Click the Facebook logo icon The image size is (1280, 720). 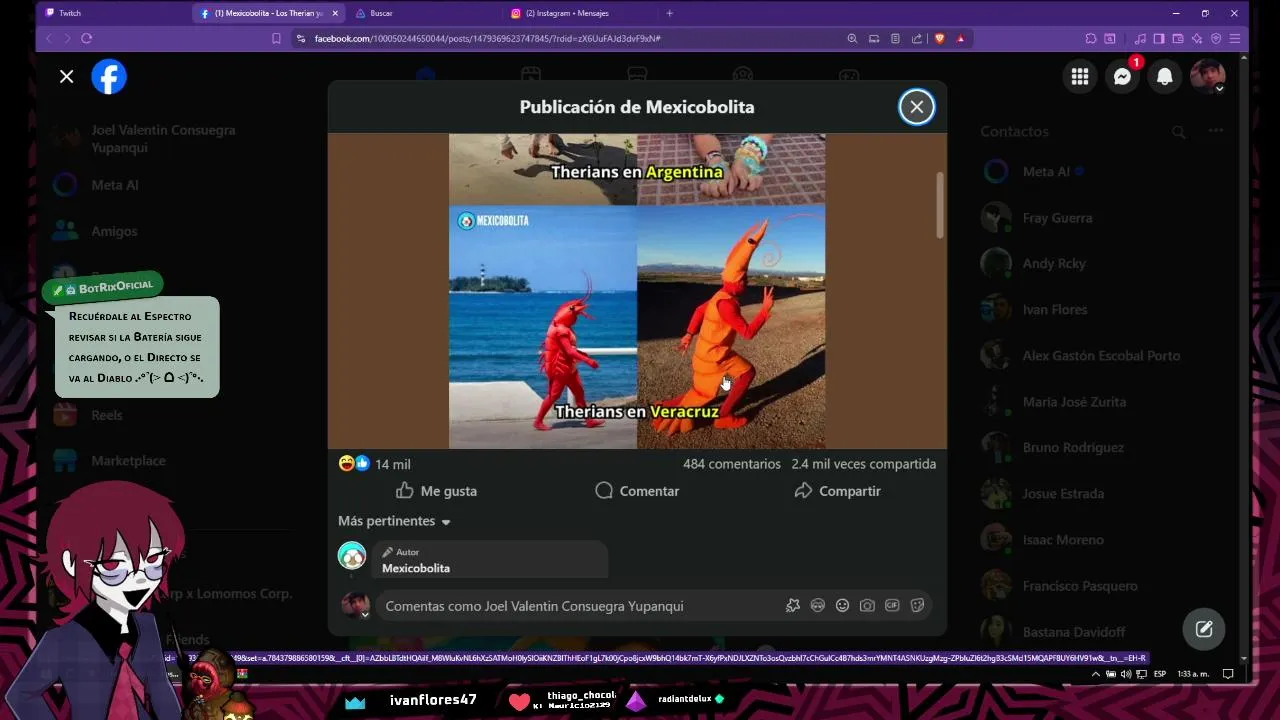tap(109, 77)
